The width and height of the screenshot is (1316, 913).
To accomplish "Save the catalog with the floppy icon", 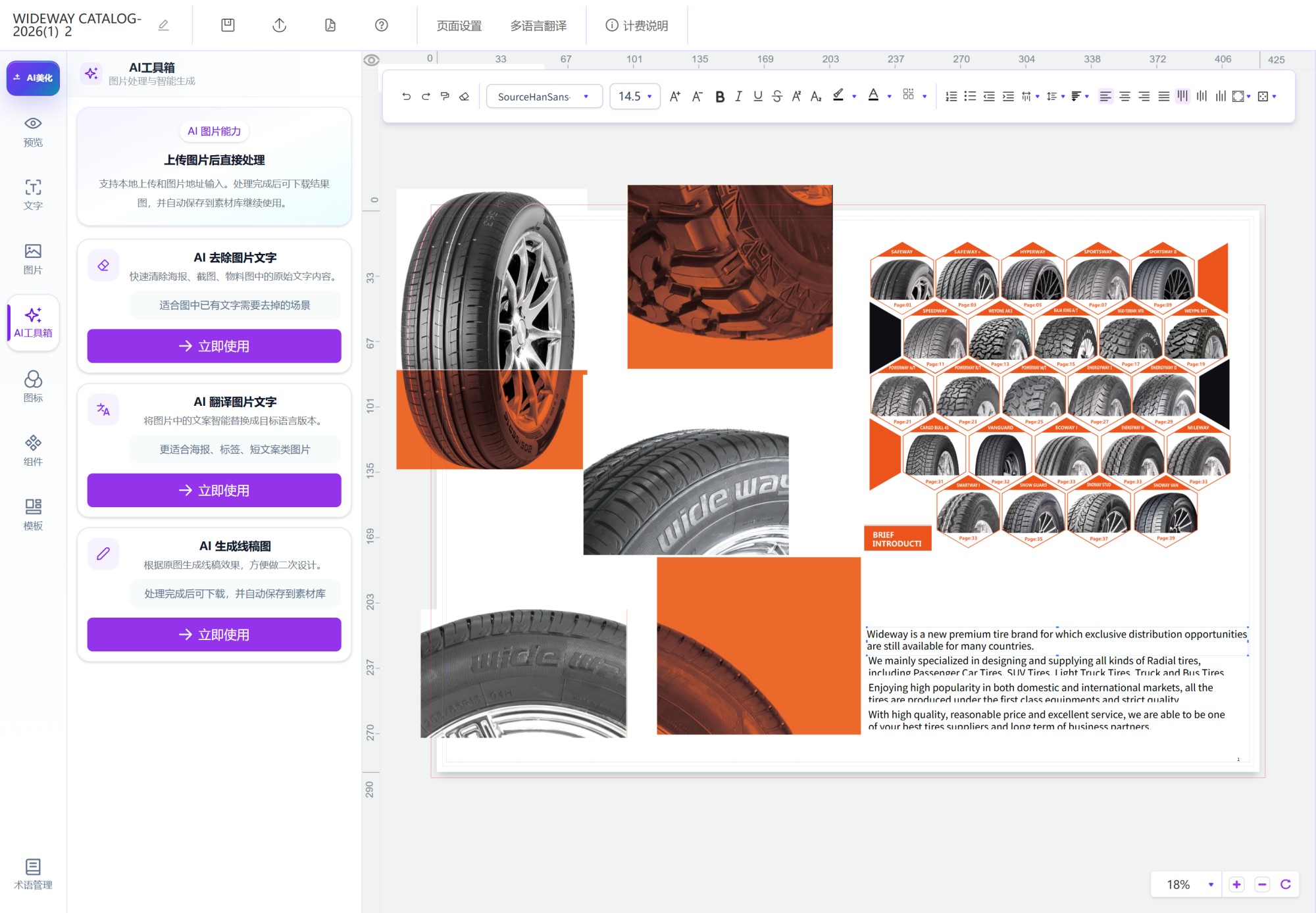I will point(228,25).
